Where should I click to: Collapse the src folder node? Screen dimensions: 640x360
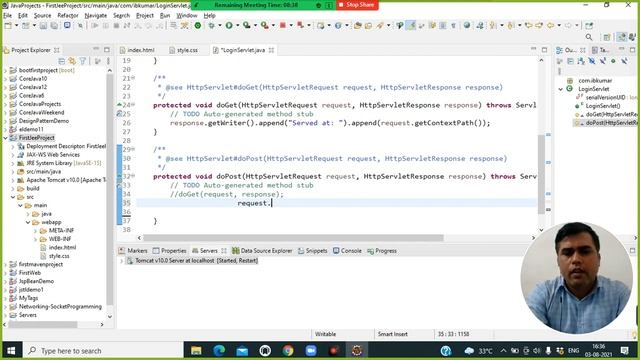pos(13,197)
